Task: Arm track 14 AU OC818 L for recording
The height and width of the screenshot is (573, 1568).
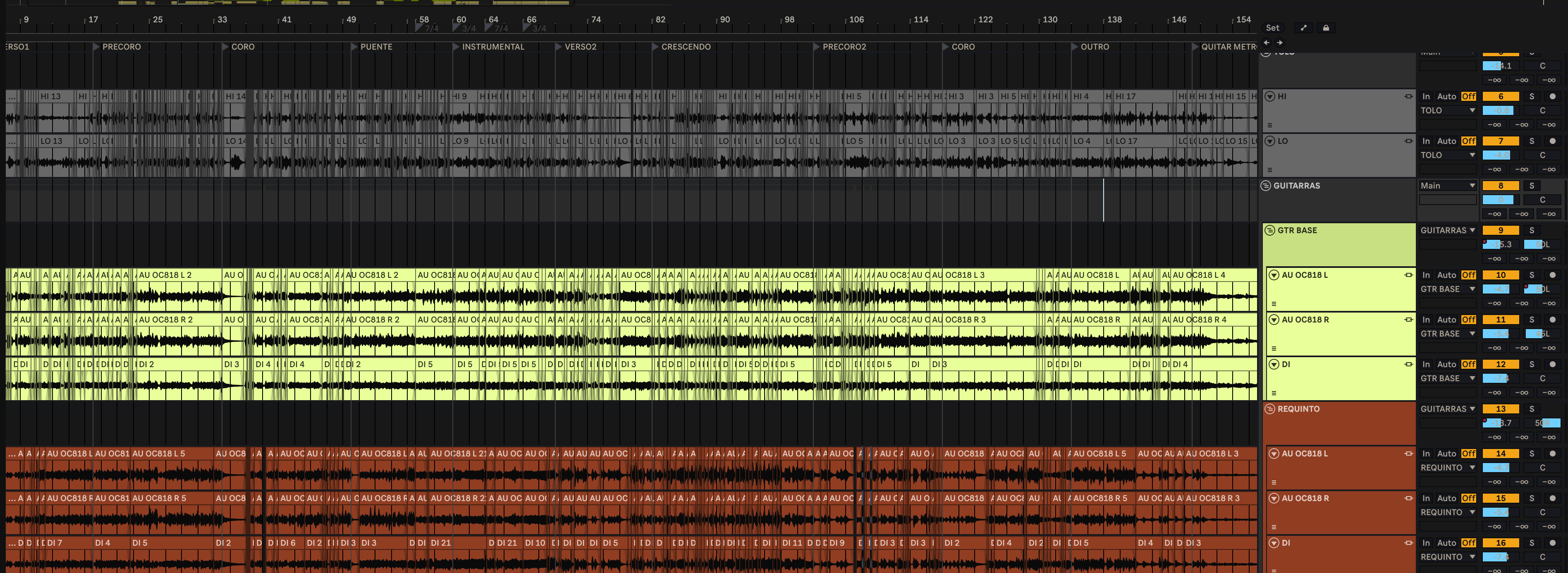Action: tap(1552, 454)
